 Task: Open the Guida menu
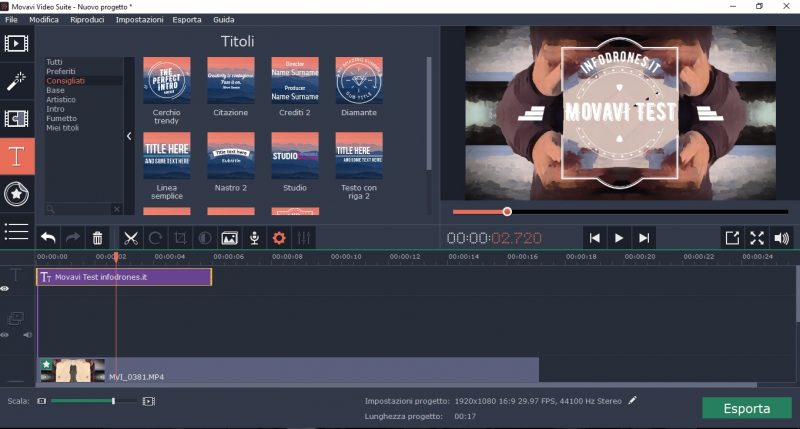[223, 19]
